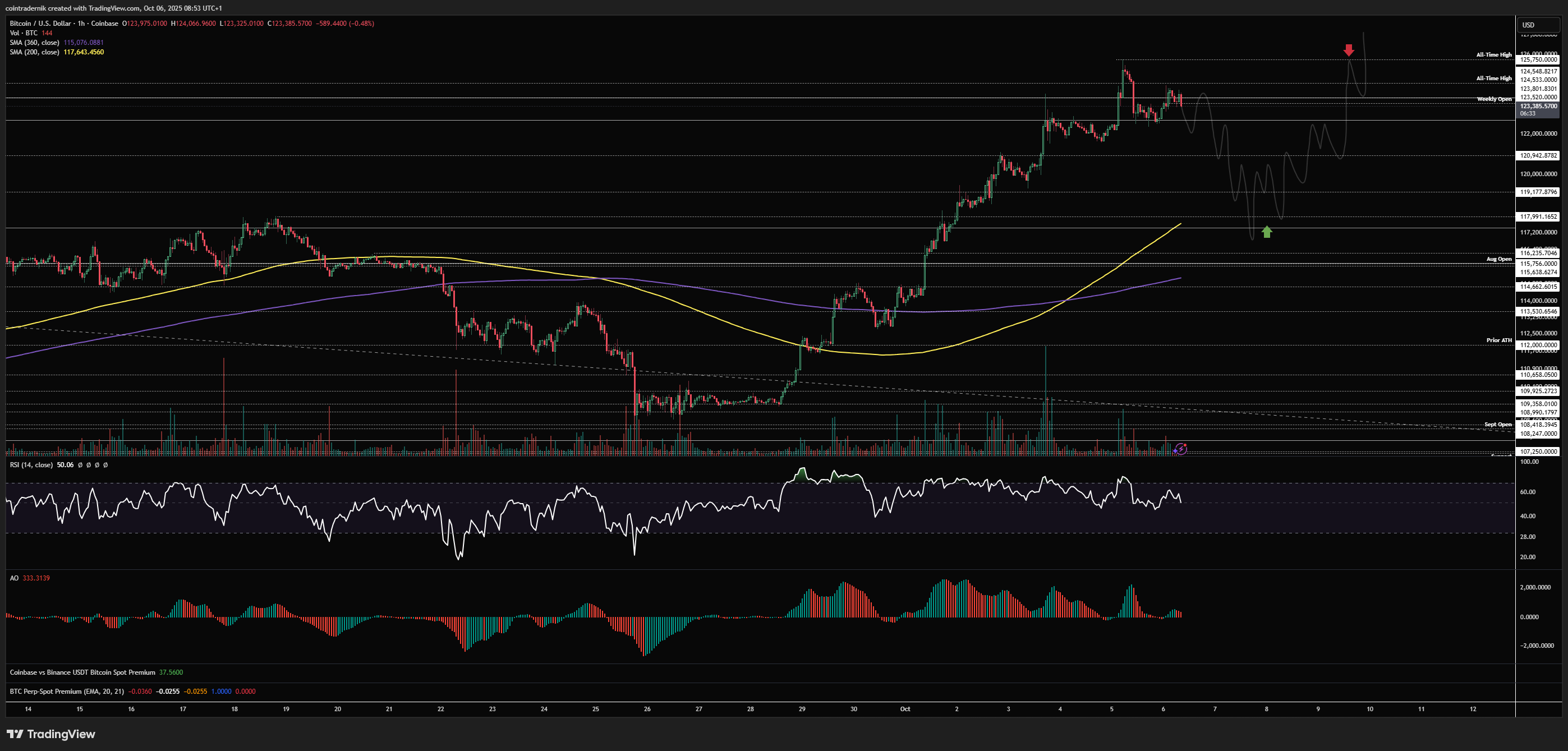Open the USD currency selector
The width and height of the screenshot is (1568, 751).
point(1539,25)
